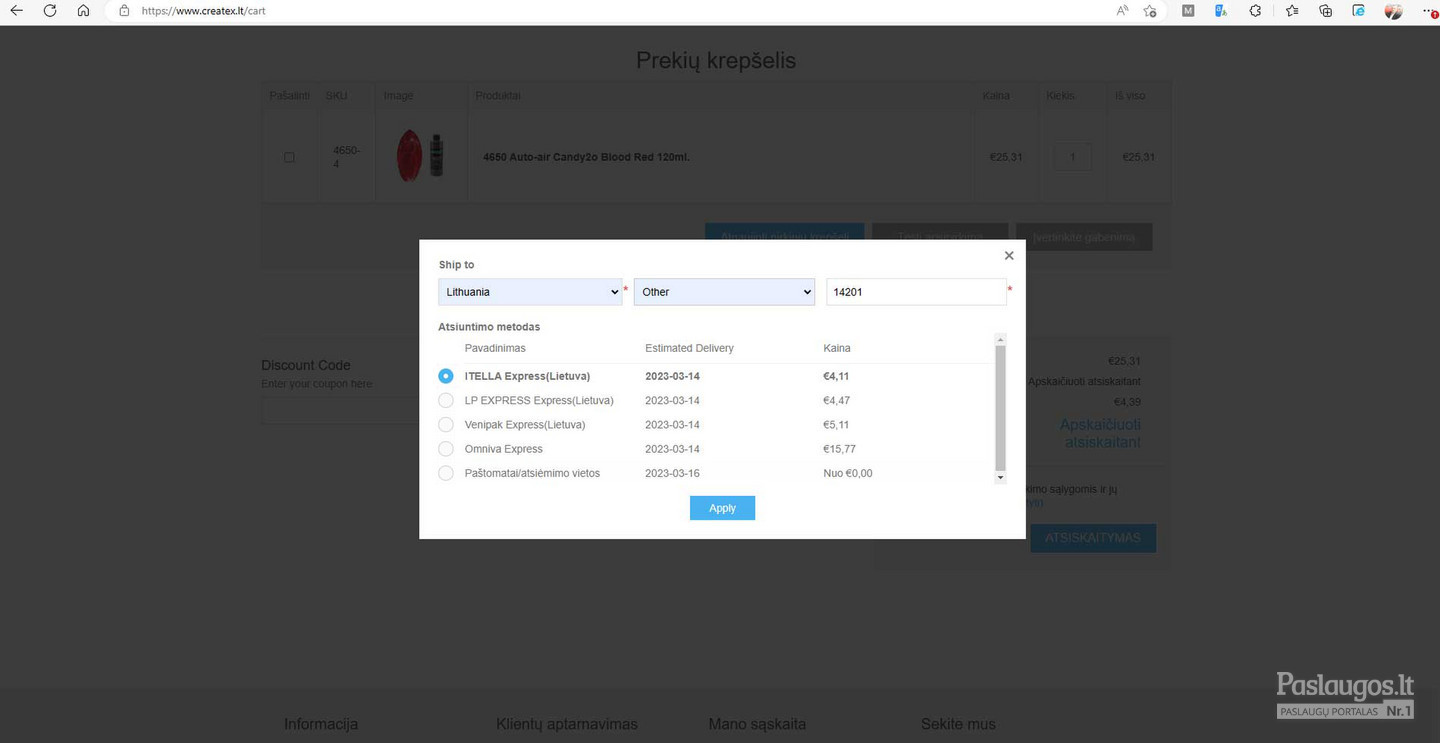Viewport: 1440px width, 743px height.
Task: Open the Extensions puzzle menu
Action: (1255, 11)
